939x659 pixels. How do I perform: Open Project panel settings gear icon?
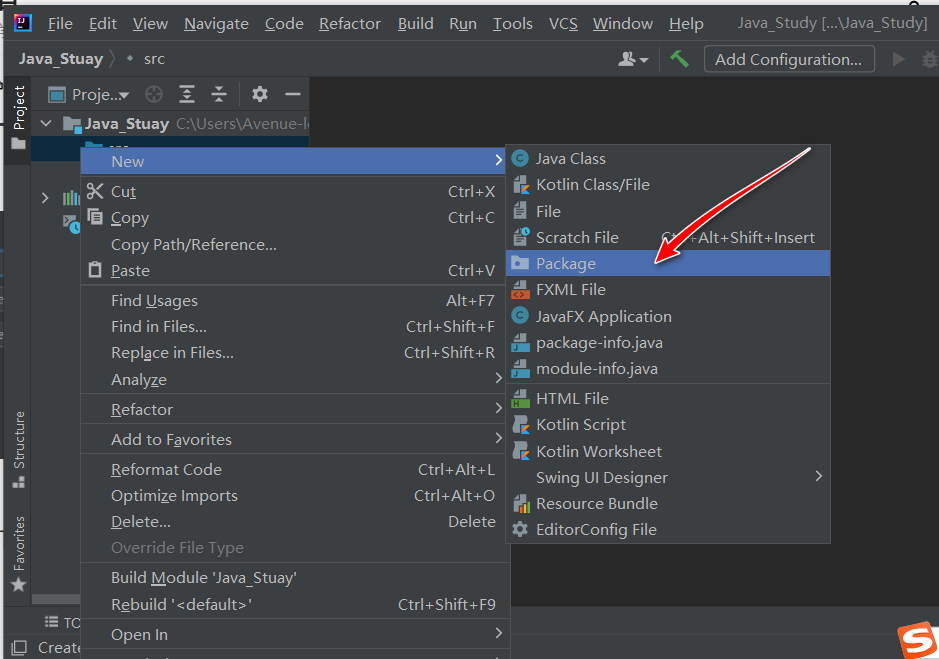tap(260, 94)
